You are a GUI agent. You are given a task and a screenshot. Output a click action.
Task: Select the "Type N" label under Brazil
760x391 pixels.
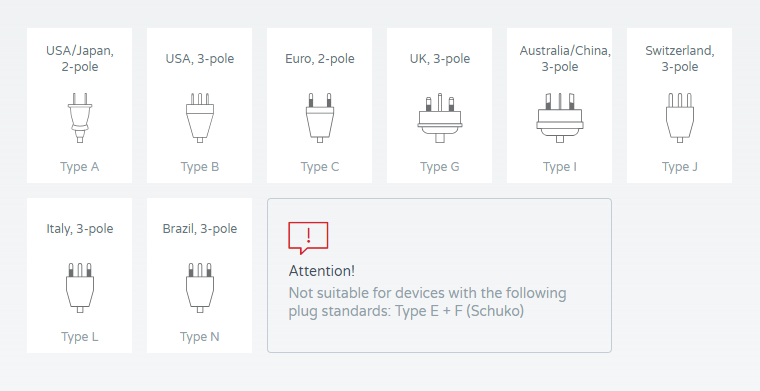tap(200, 337)
